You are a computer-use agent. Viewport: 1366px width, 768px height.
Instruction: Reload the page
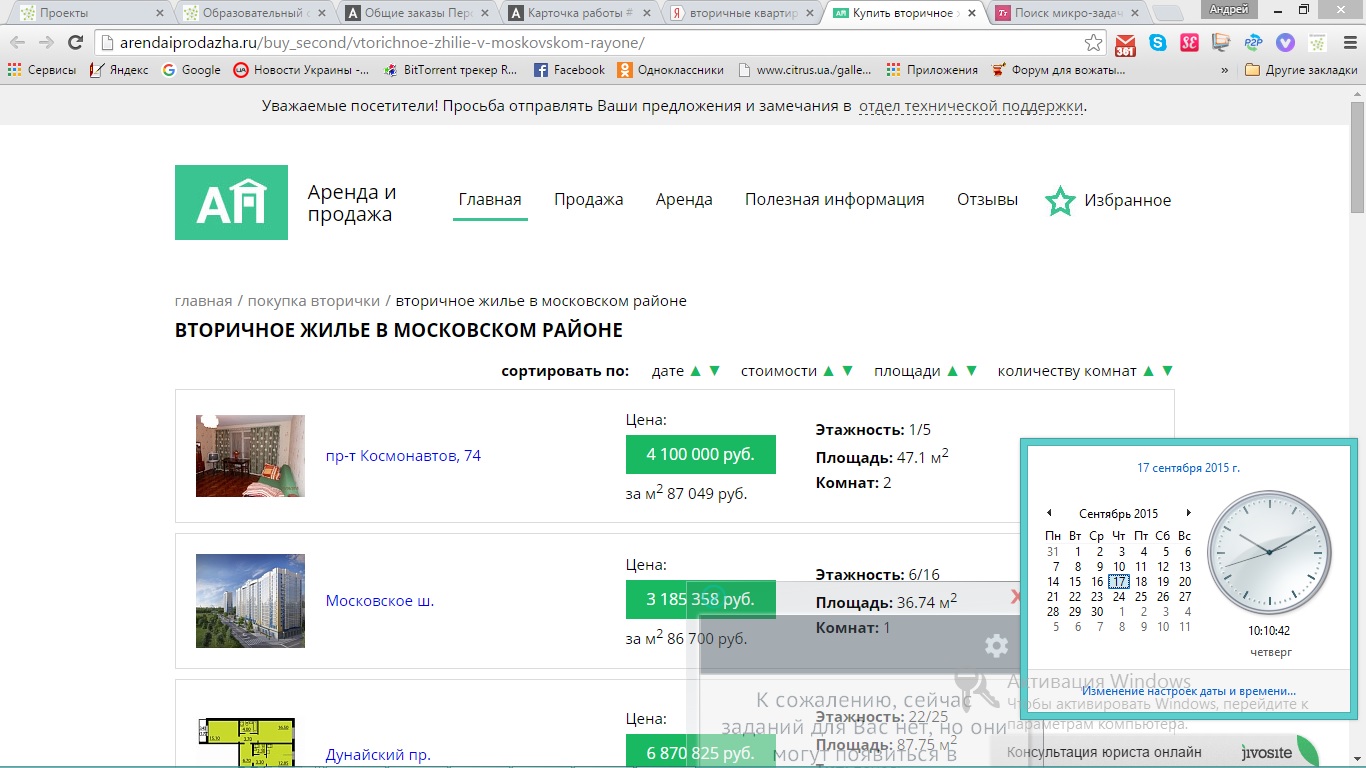(x=75, y=43)
